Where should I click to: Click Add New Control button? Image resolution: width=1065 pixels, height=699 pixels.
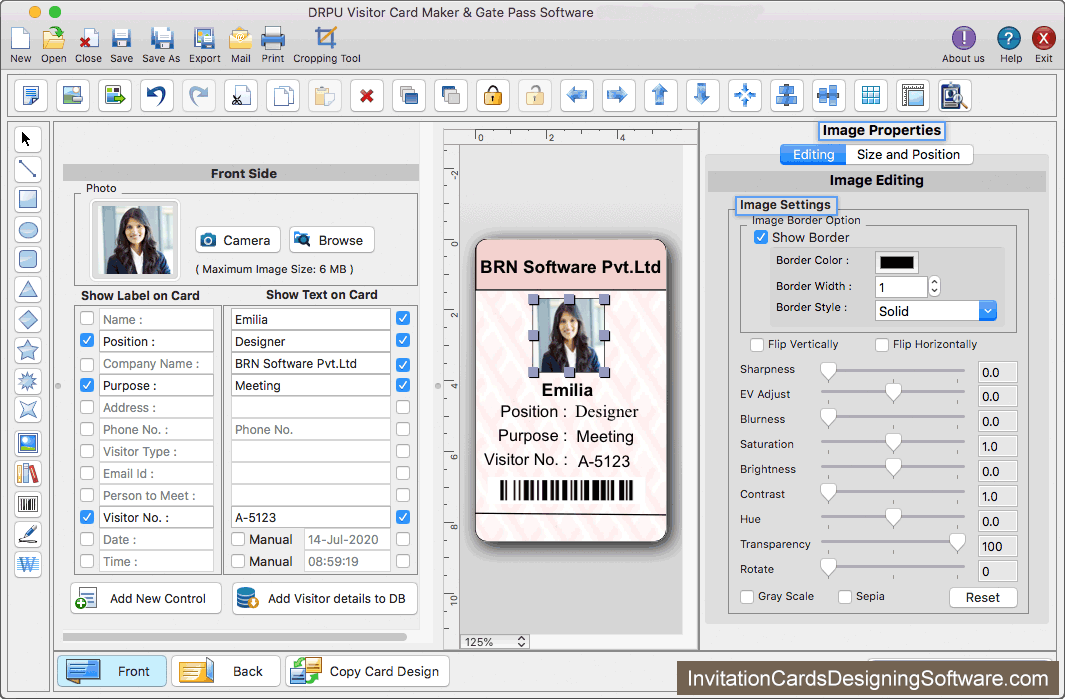coord(146,598)
